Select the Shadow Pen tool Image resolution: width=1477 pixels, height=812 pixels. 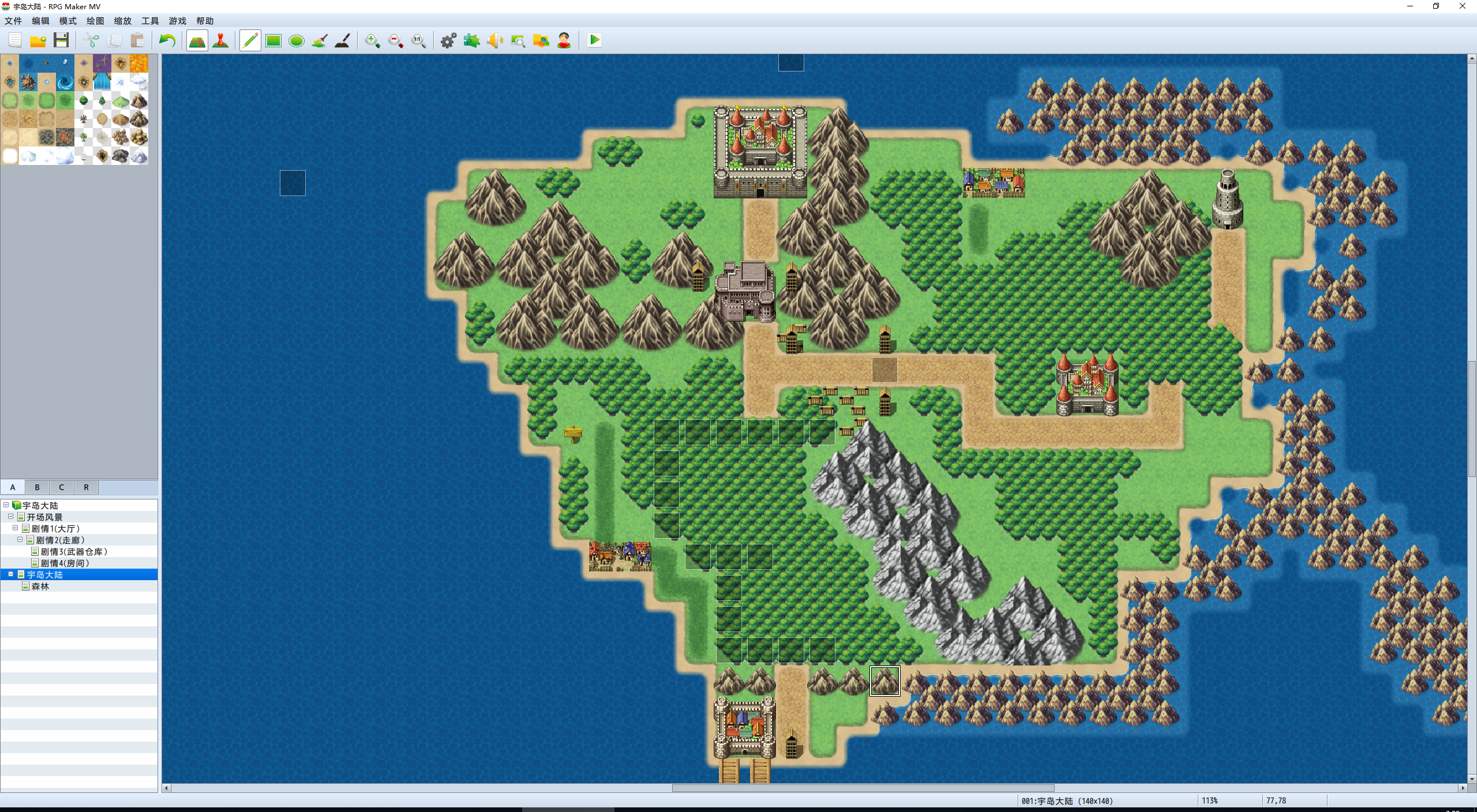coord(343,40)
